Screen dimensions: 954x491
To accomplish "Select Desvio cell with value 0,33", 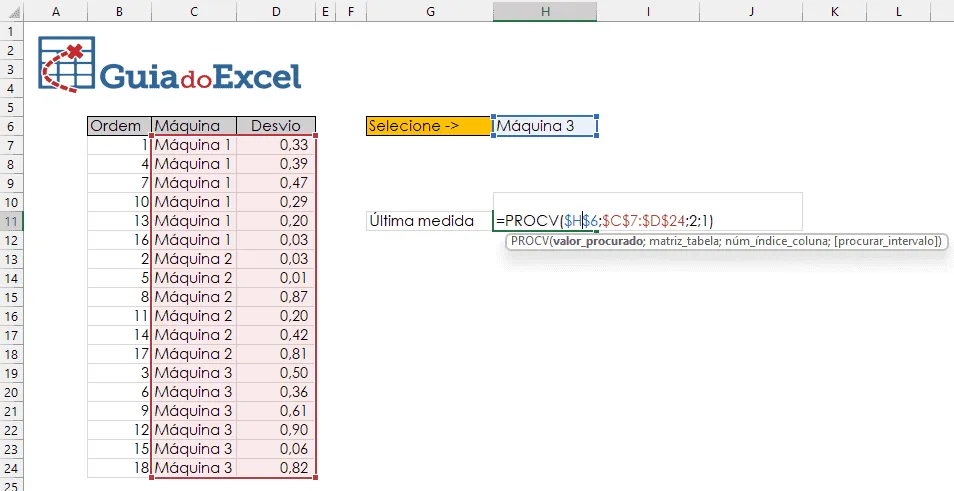I will 276,145.
